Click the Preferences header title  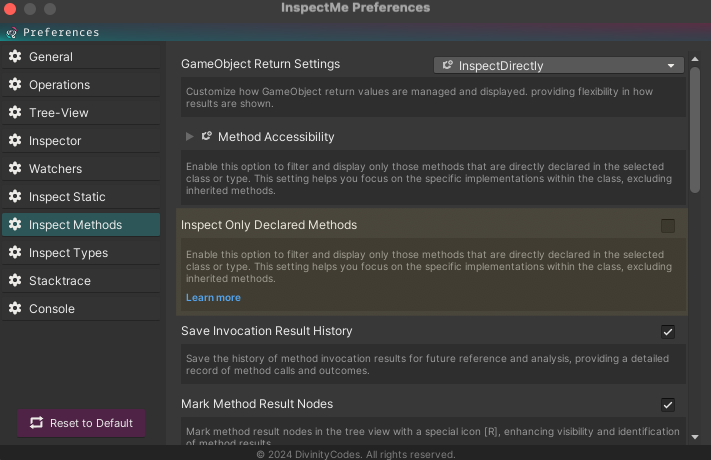[x=61, y=32]
